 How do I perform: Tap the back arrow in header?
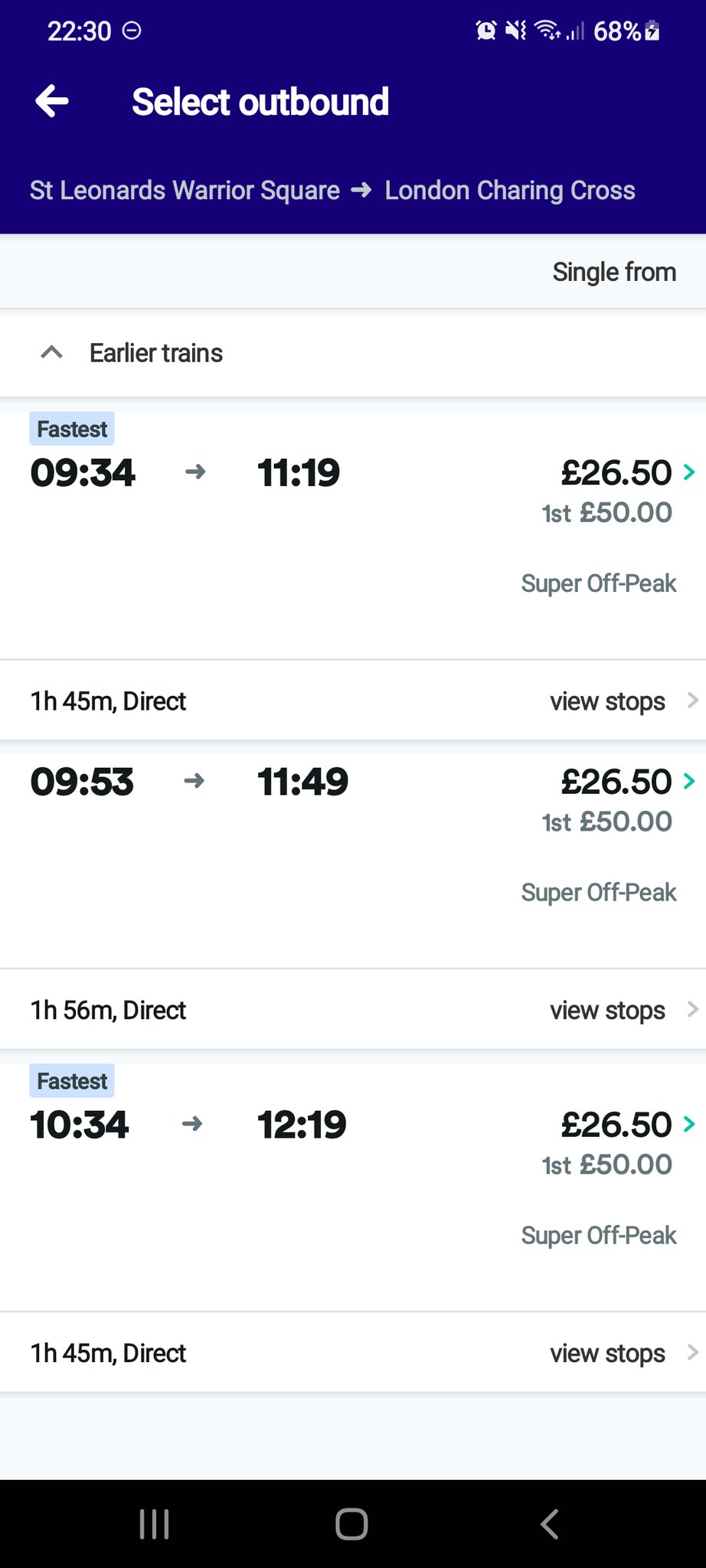[52, 102]
